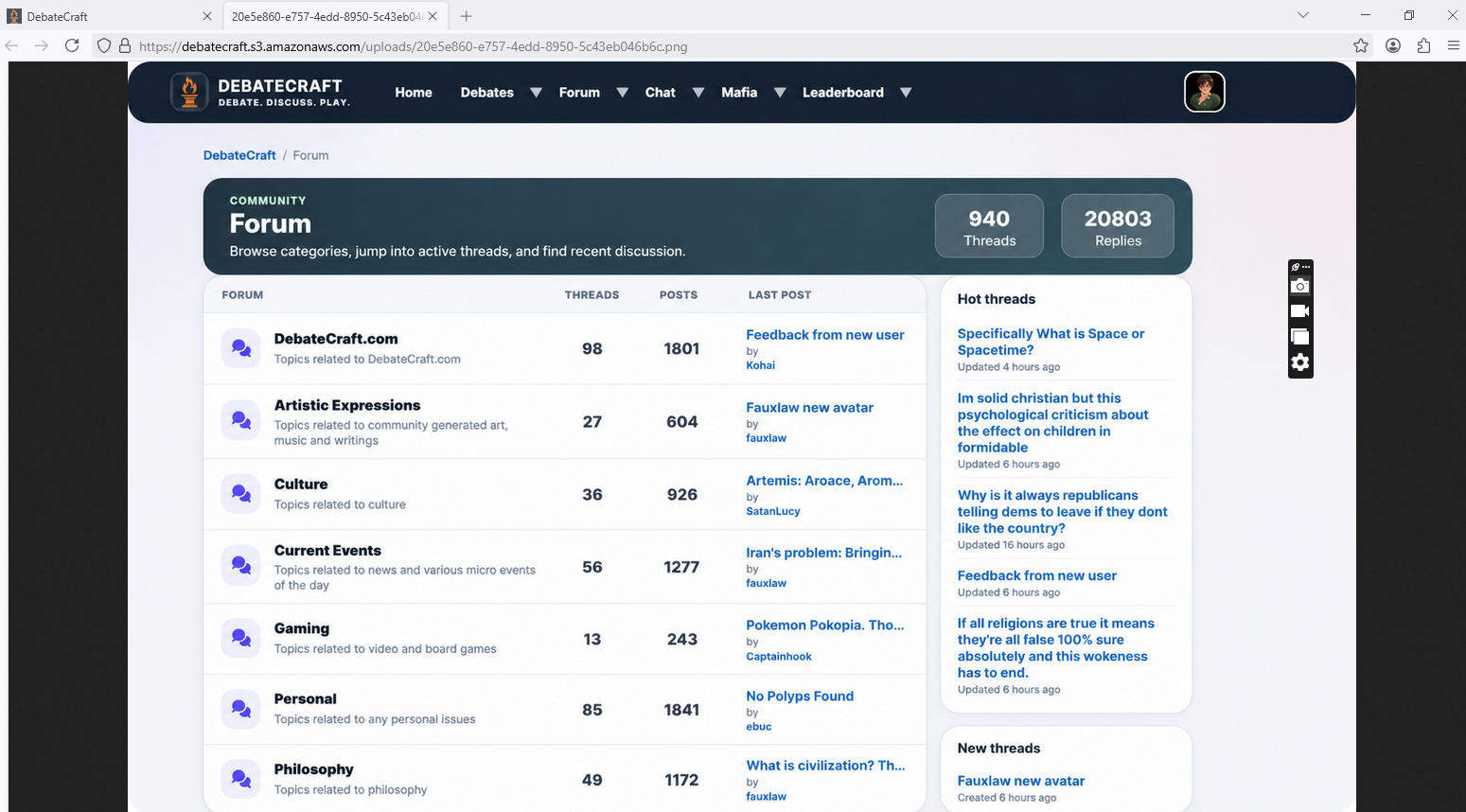
Task: Switch to the DebateCraft browser tab
Action: click(x=111, y=16)
